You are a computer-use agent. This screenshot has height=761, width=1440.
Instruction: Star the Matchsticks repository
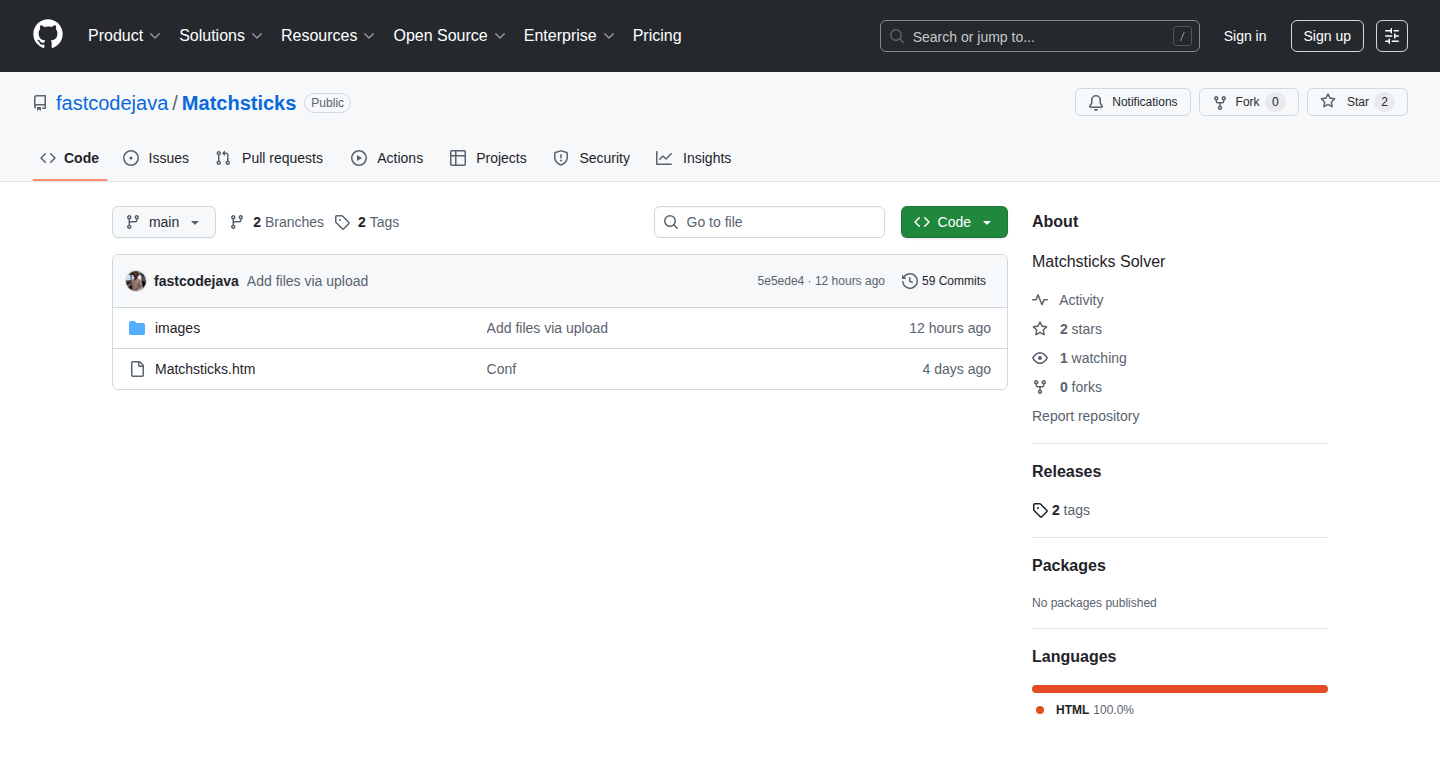click(1357, 102)
